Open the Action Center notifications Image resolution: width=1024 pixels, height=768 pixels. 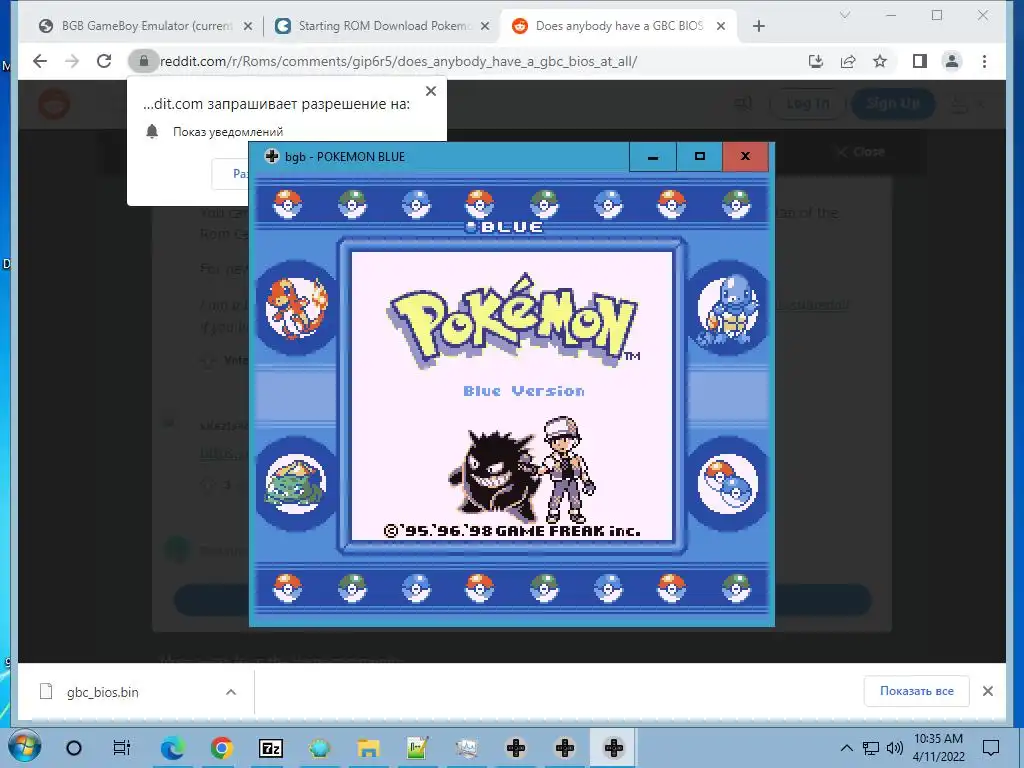click(x=991, y=748)
